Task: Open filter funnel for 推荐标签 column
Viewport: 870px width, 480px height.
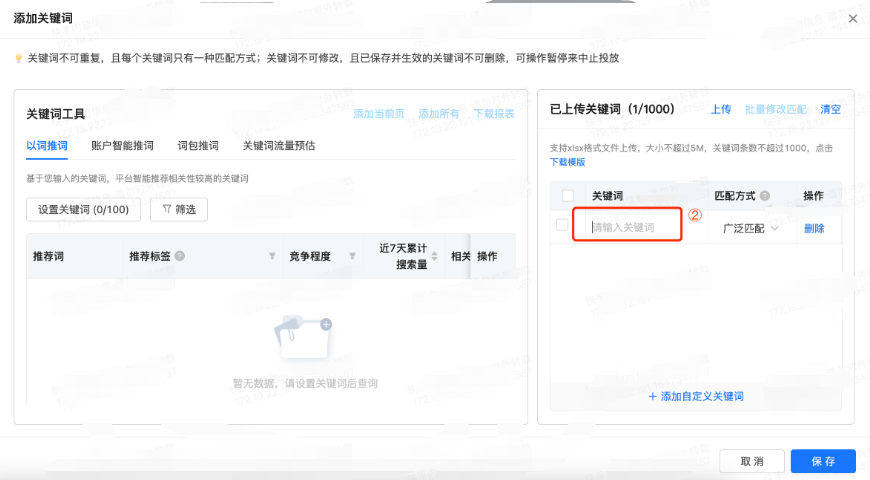Action: click(272, 256)
